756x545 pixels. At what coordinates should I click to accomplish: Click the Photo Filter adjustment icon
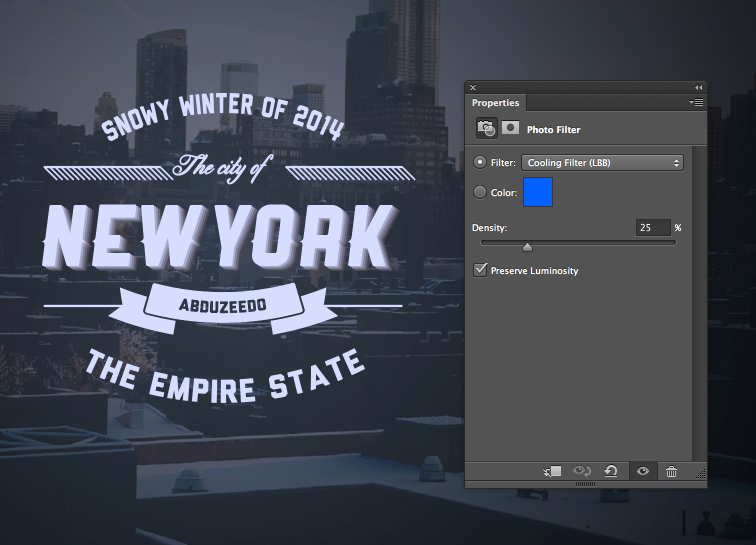click(x=486, y=128)
